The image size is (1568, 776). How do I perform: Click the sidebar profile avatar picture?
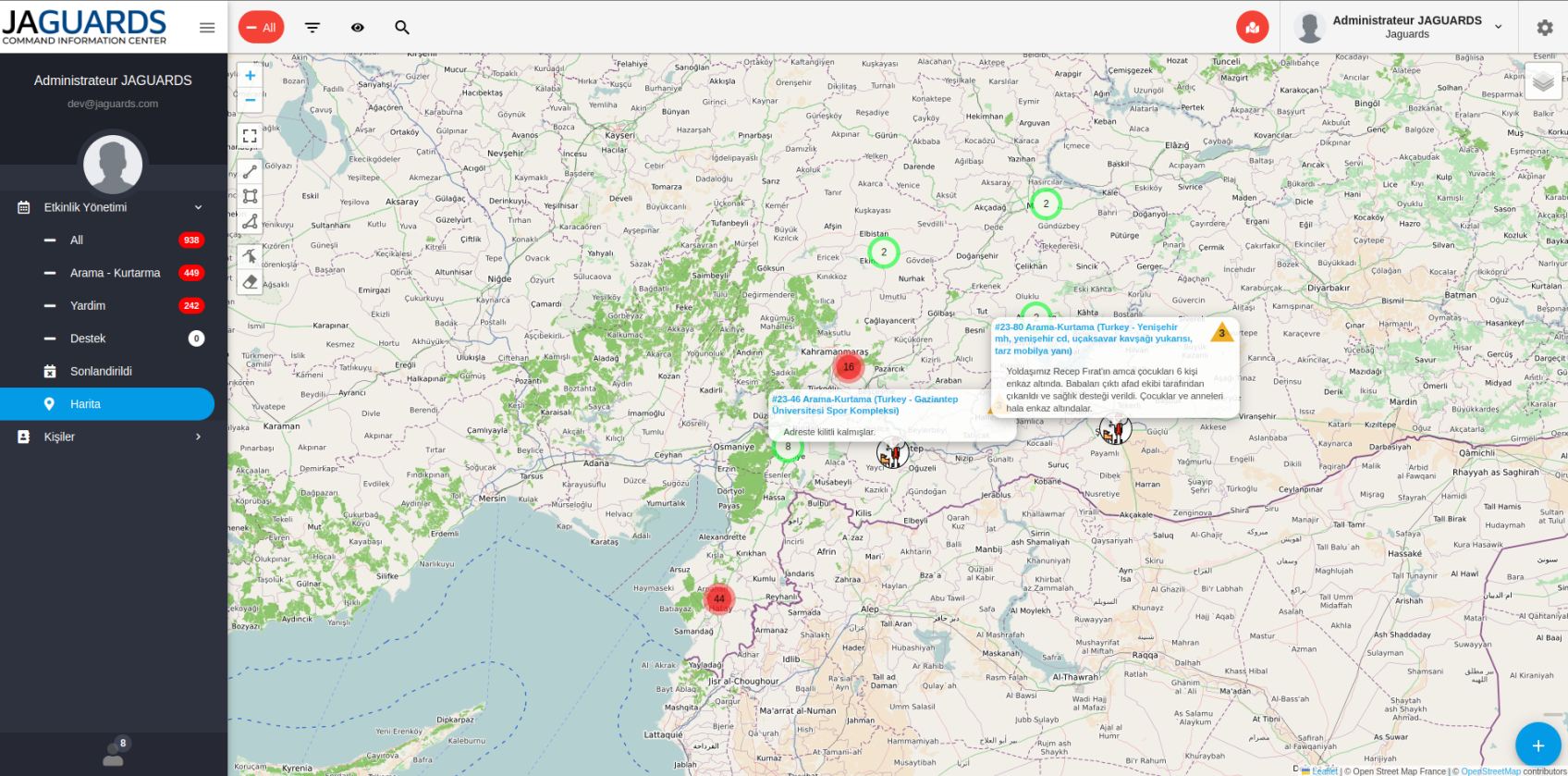pyautogui.click(x=113, y=164)
